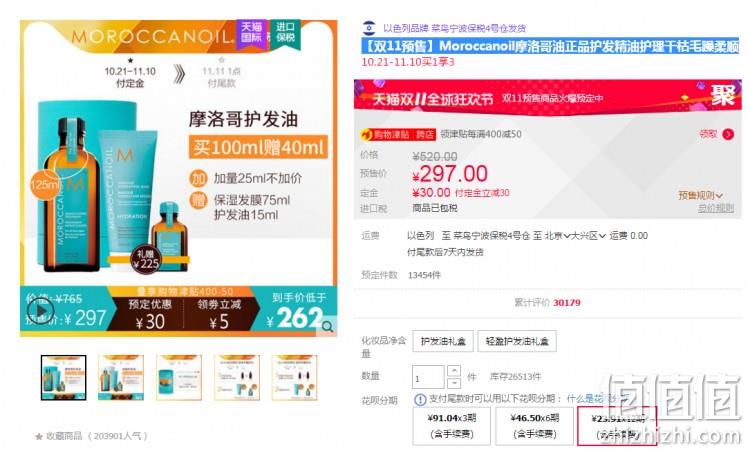
Task: Select the 轻盈护发油礼盒 option
Action: tap(517, 341)
